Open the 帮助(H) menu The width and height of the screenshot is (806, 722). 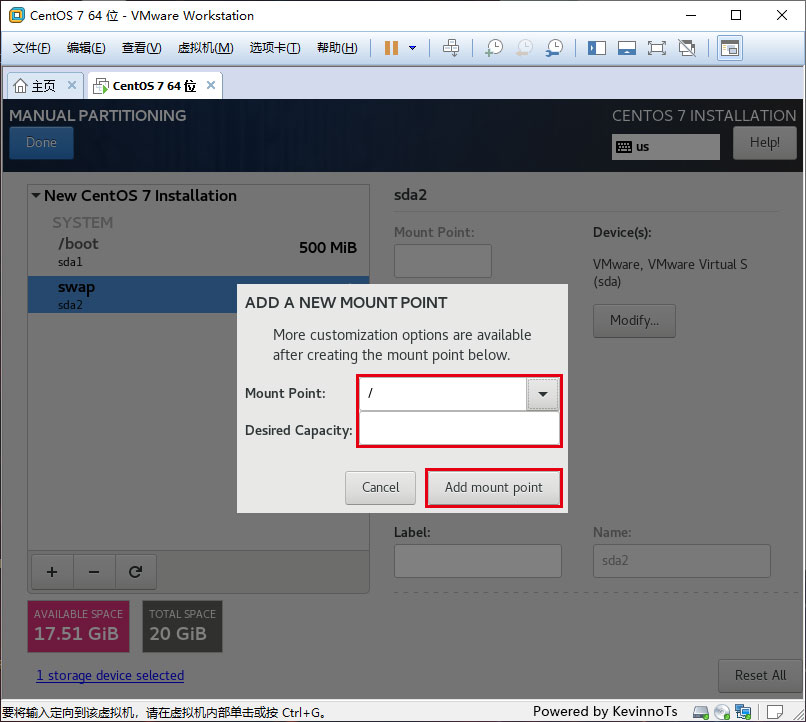click(337, 48)
